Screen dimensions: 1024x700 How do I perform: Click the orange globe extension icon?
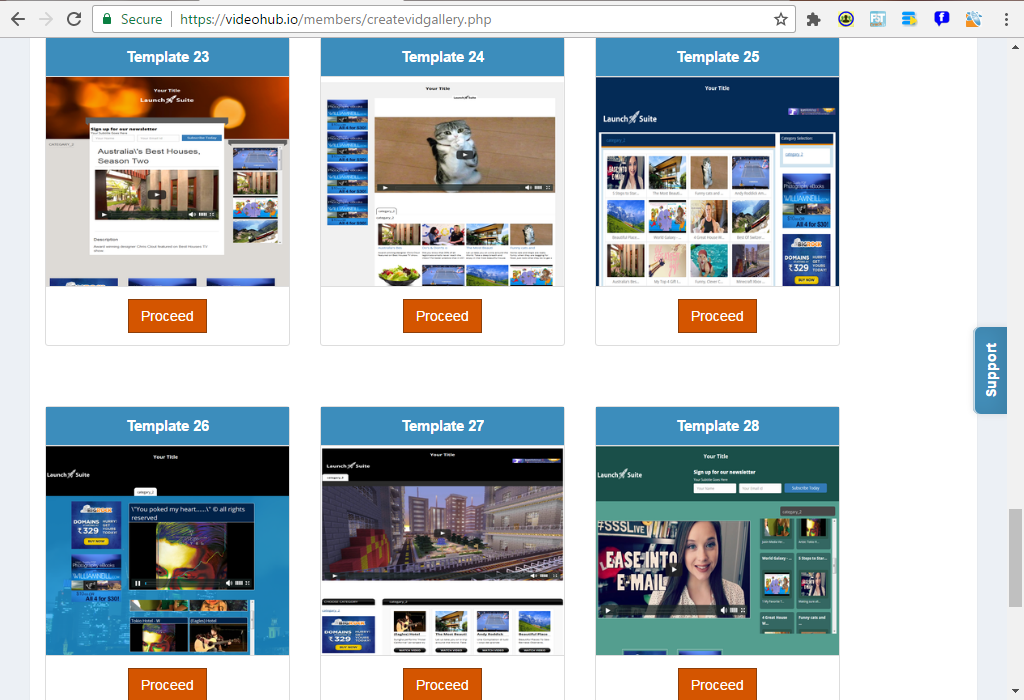point(973,18)
